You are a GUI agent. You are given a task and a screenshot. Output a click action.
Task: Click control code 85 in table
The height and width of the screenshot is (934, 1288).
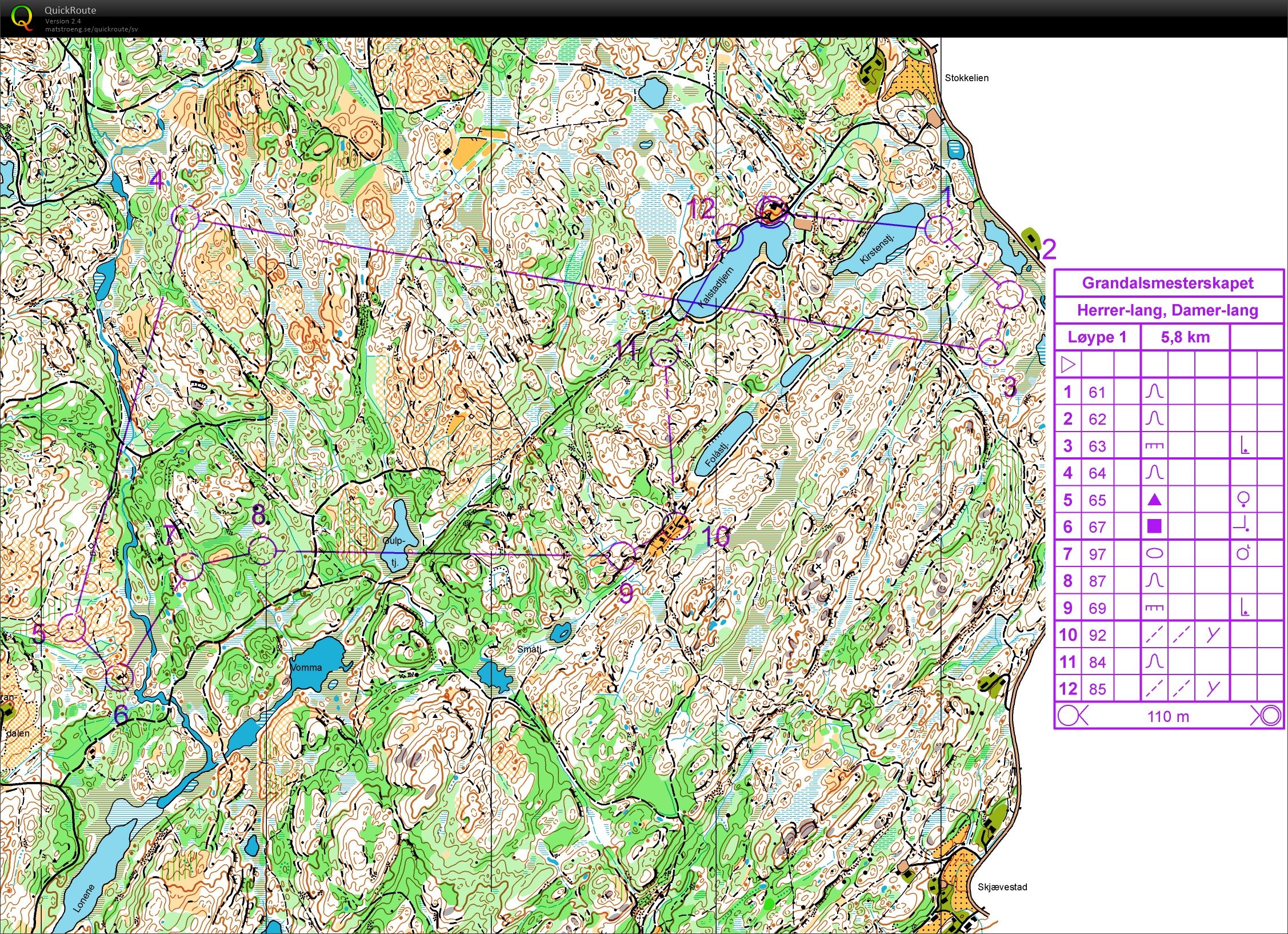pyautogui.click(x=1097, y=689)
